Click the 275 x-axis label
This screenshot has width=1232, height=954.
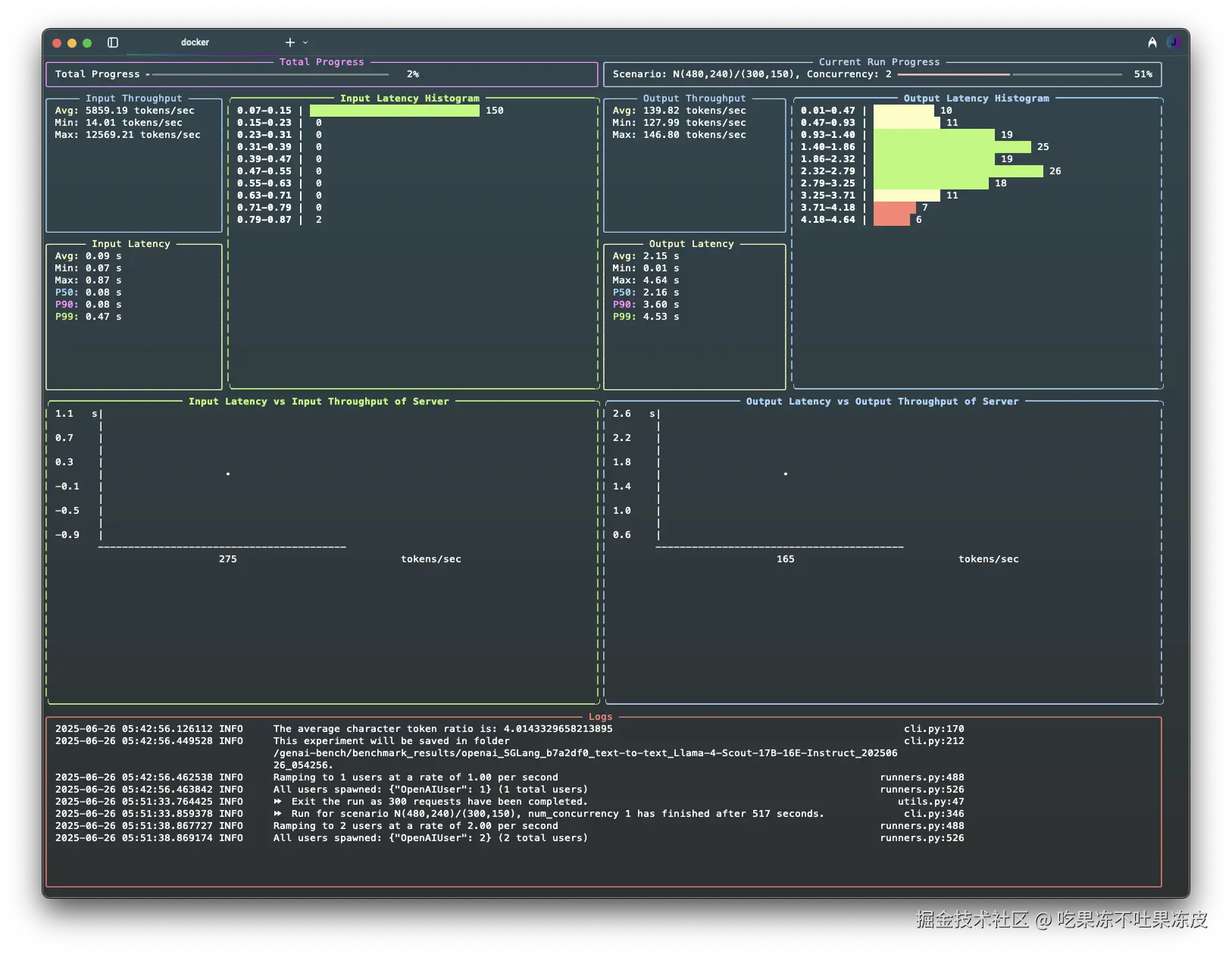tap(228, 559)
